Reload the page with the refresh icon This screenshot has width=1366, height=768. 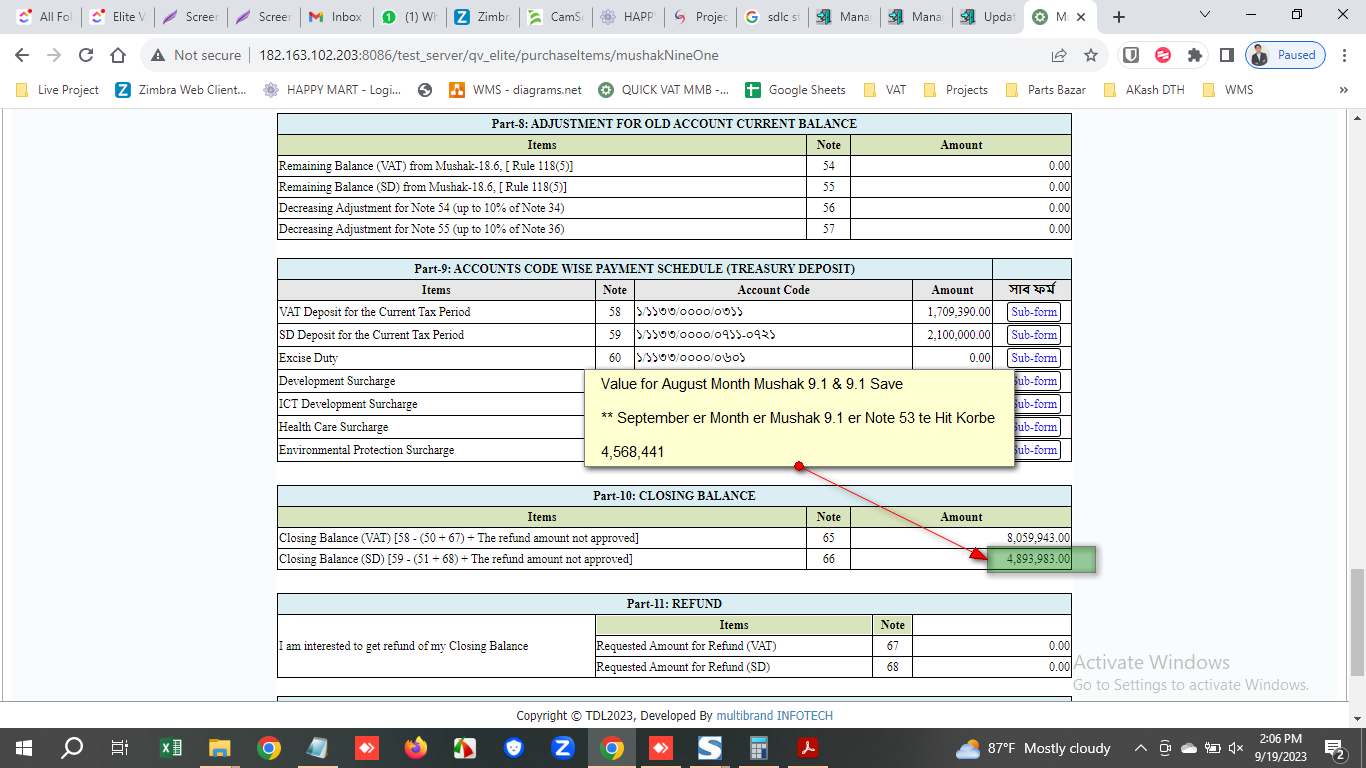(86, 55)
